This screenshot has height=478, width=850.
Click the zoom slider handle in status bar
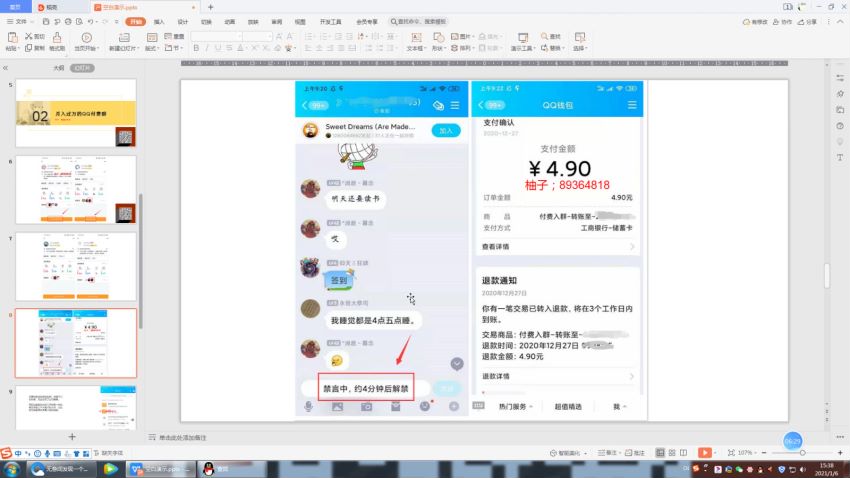[x=802, y=453]
